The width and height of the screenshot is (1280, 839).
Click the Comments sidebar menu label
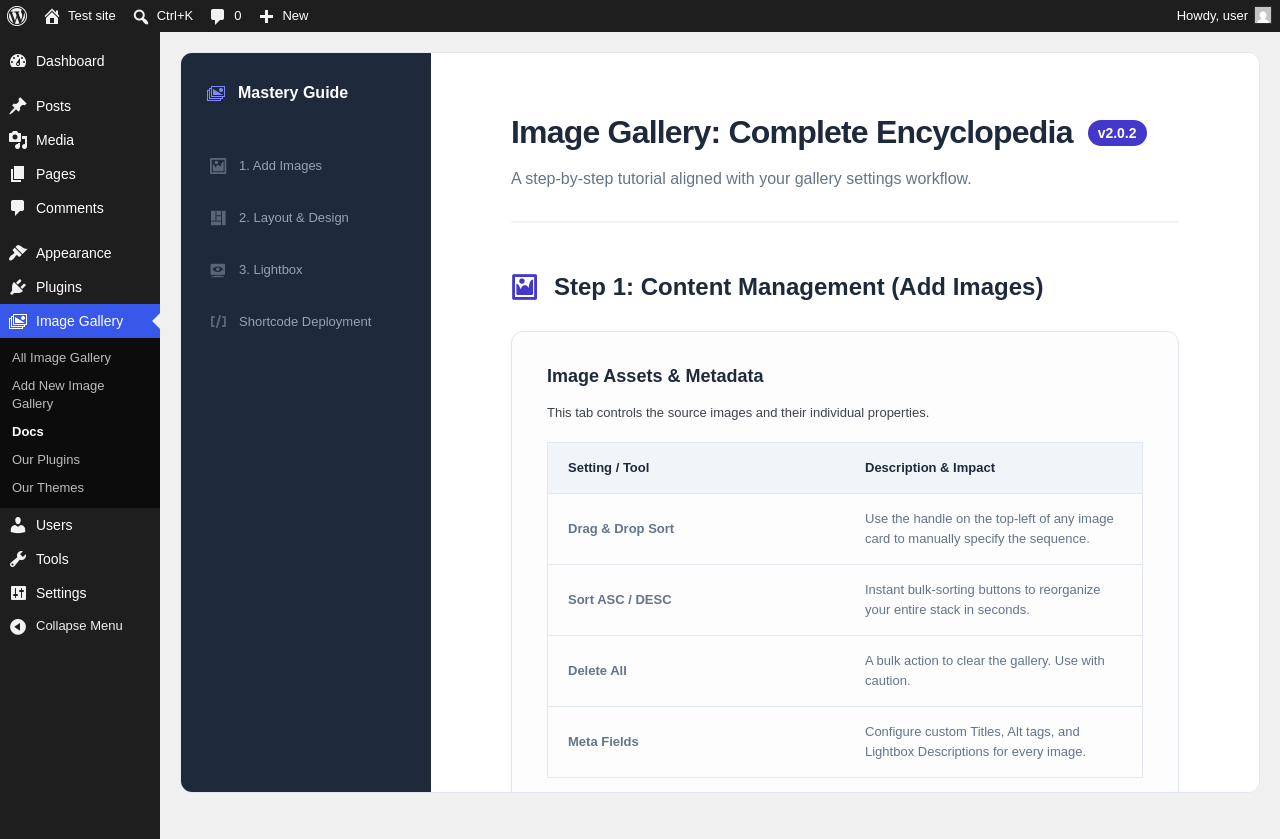coord(70,208)
